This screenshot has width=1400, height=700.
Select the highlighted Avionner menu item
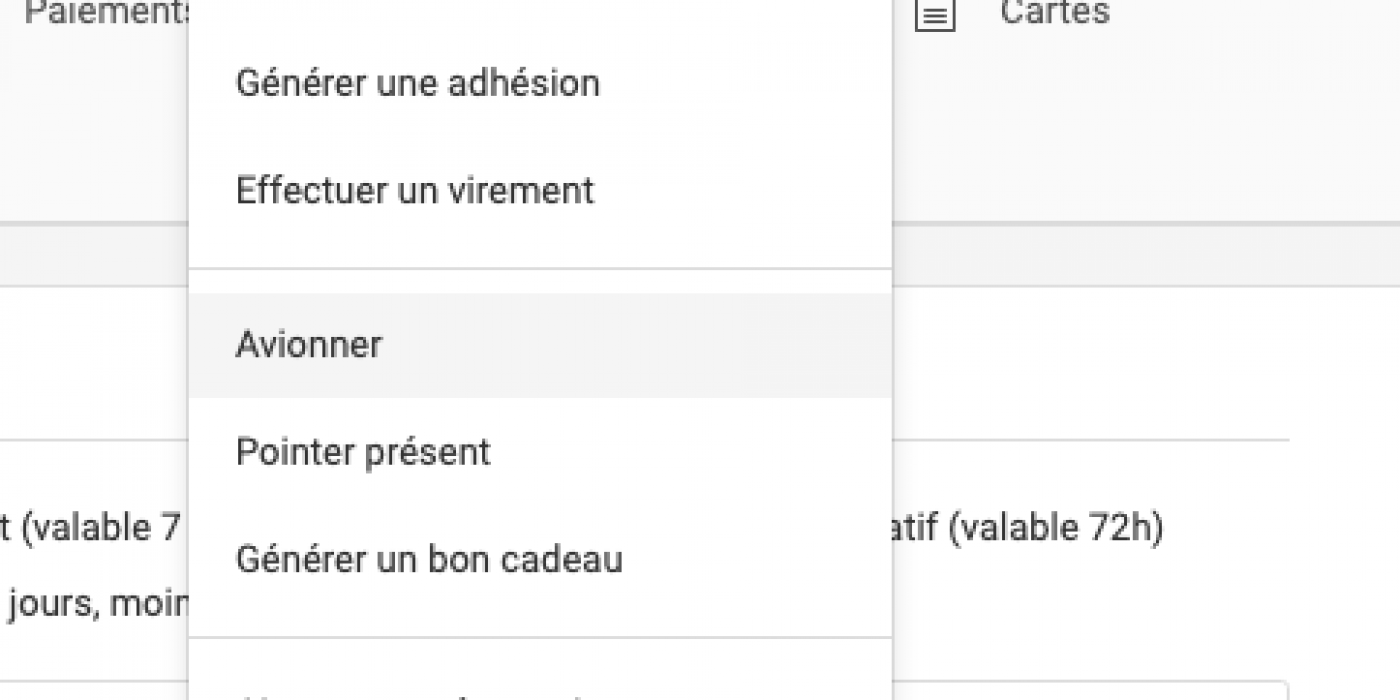pyautogui.click(x=540, y=345)
